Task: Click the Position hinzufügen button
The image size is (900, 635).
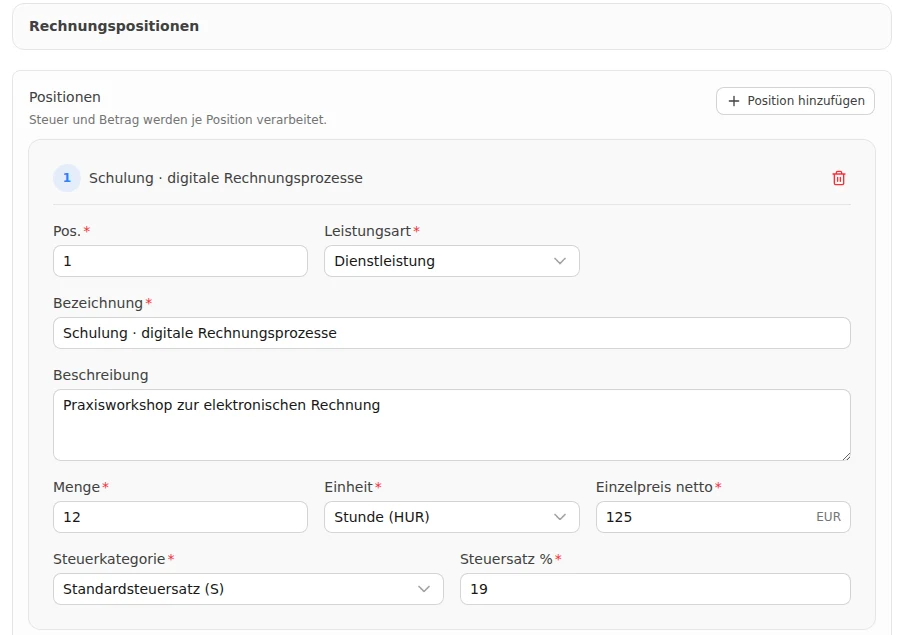Action: (795, 101)
